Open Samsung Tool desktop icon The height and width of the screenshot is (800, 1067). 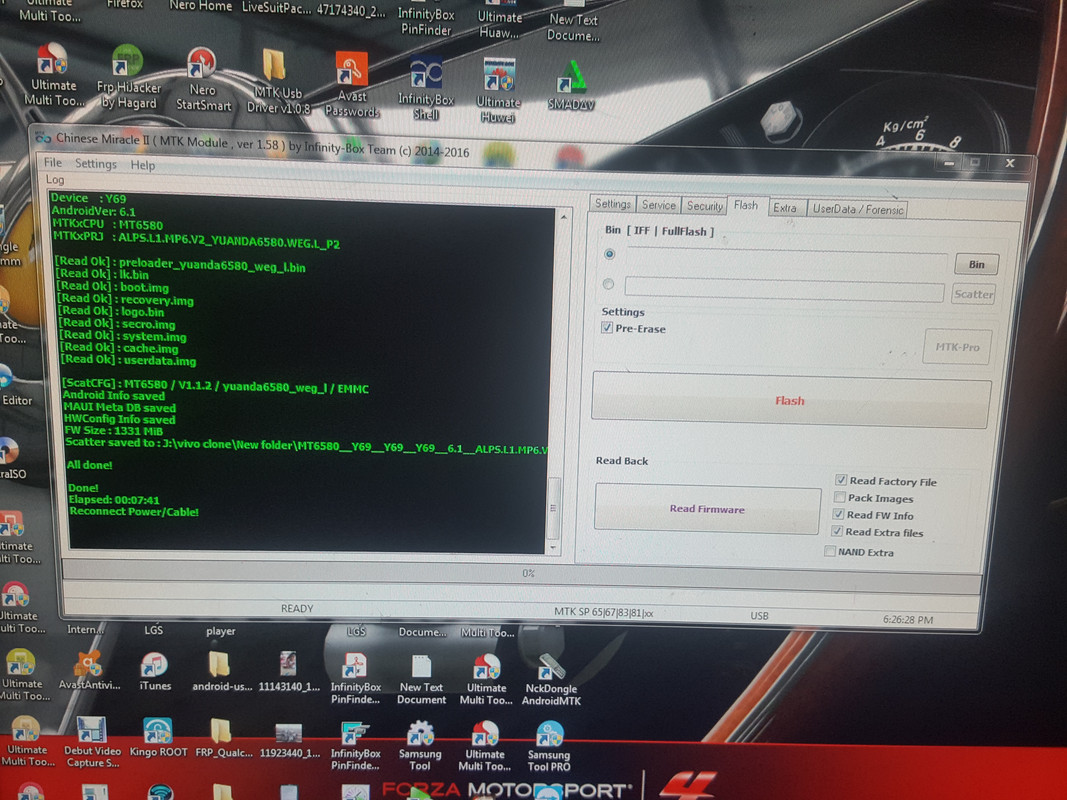click(420, 746)
